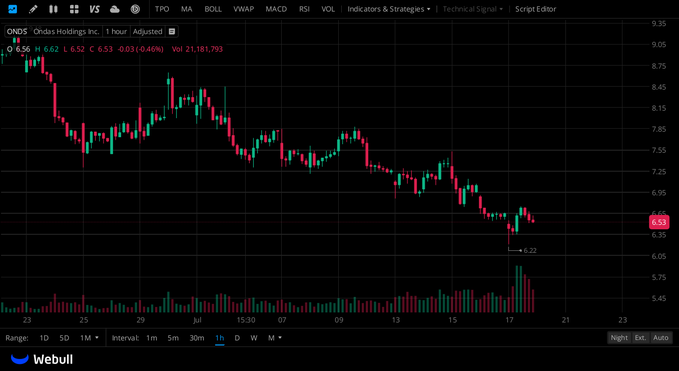Click the 6.22 low price marker
679x371 pixels.
[530, 250]
